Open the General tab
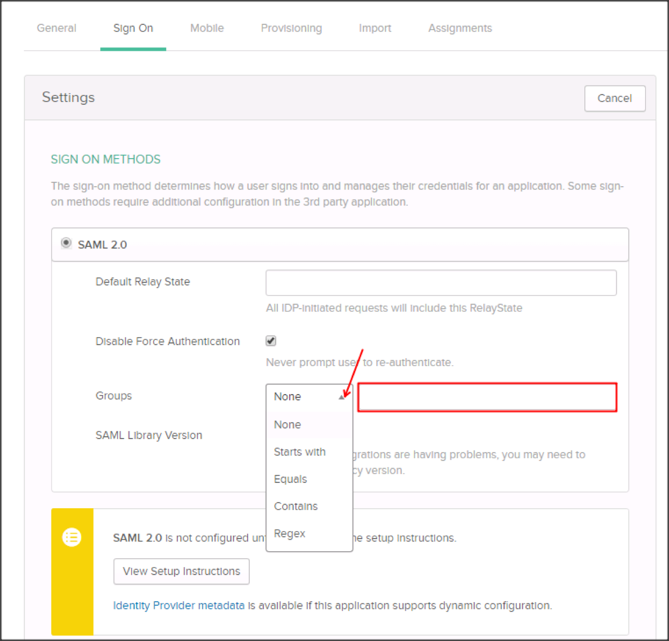 (x=56, y=28)
